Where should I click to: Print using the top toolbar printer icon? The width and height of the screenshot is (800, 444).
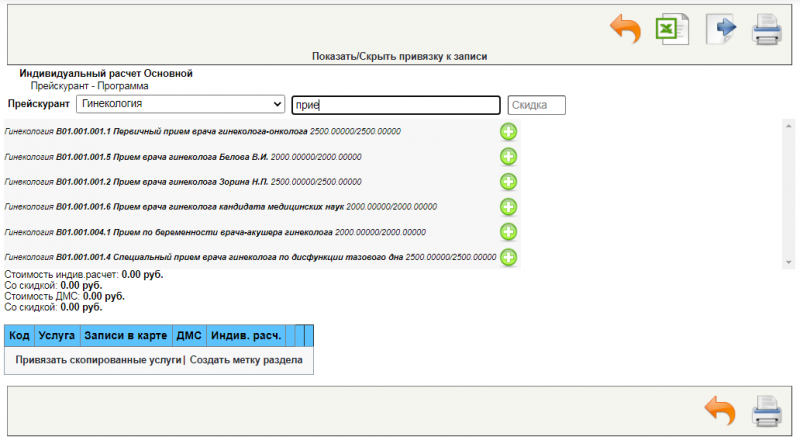coord(767,29)
